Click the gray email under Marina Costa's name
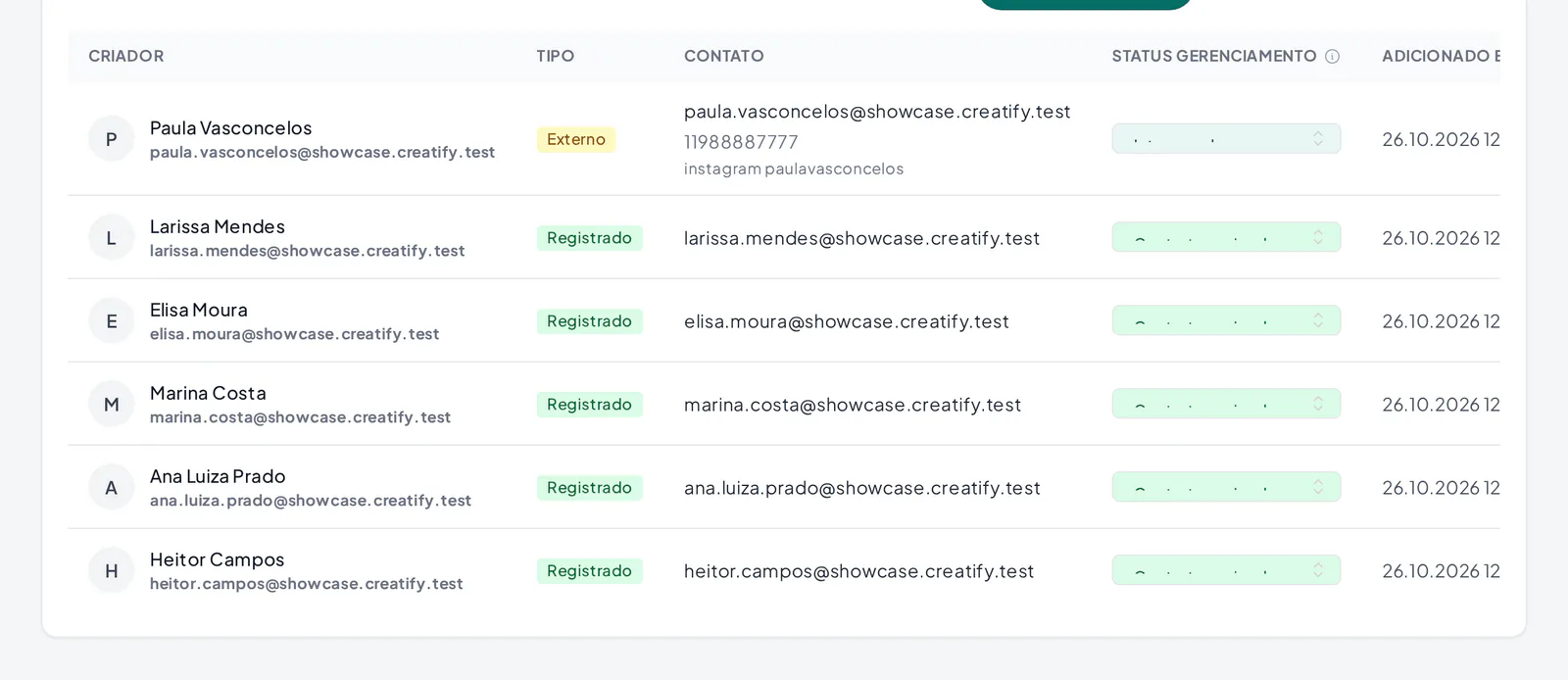 coord(300,418)
